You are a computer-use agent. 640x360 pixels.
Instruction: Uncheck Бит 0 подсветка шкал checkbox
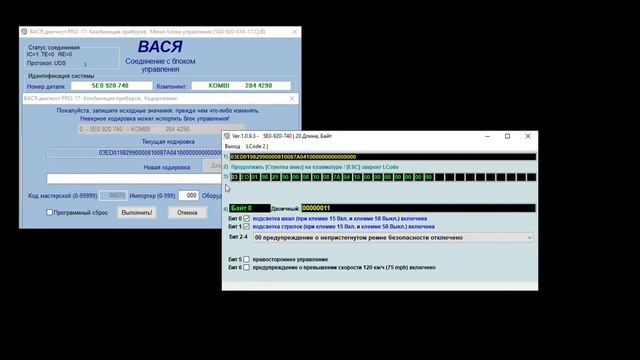[x=247, y=219]
